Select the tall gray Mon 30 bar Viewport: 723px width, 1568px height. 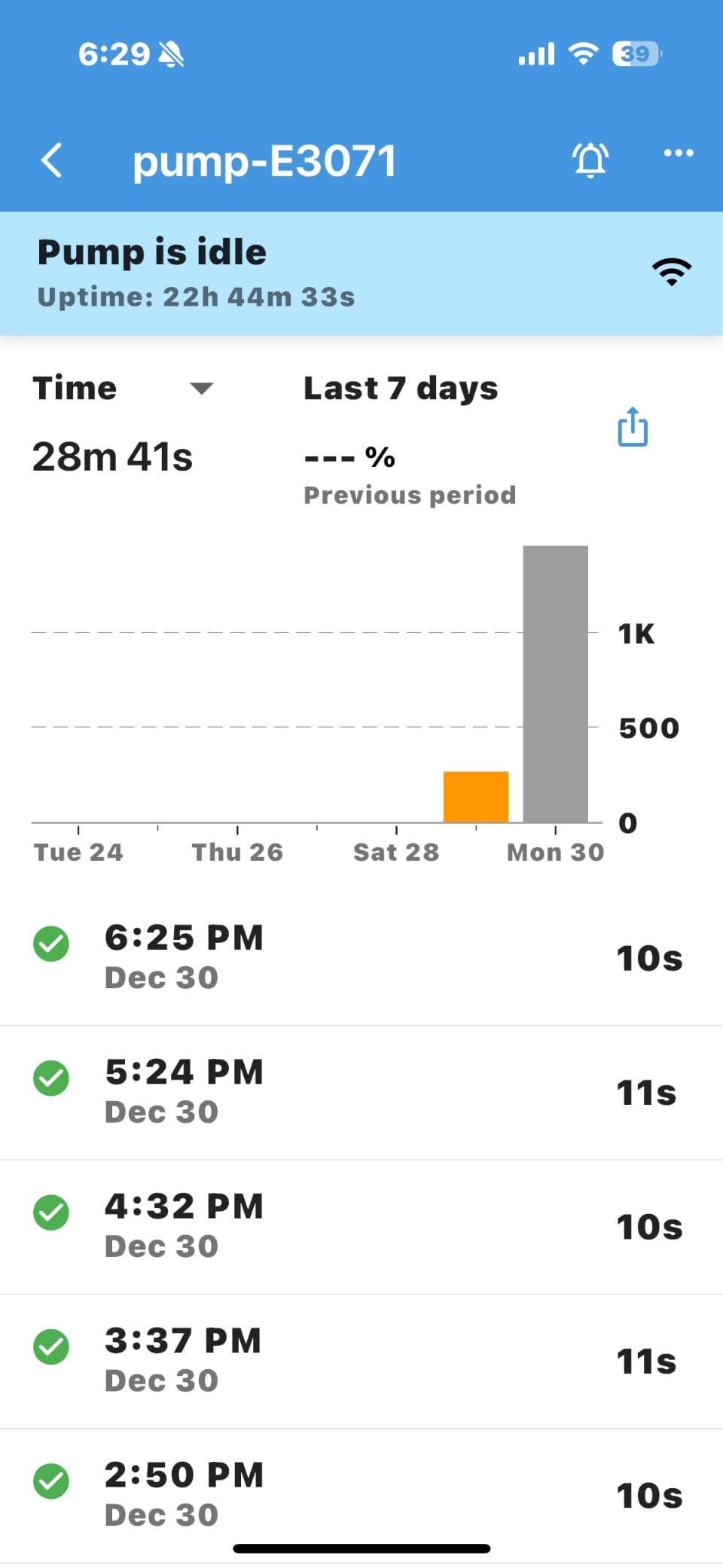click(x=556, y=684)
